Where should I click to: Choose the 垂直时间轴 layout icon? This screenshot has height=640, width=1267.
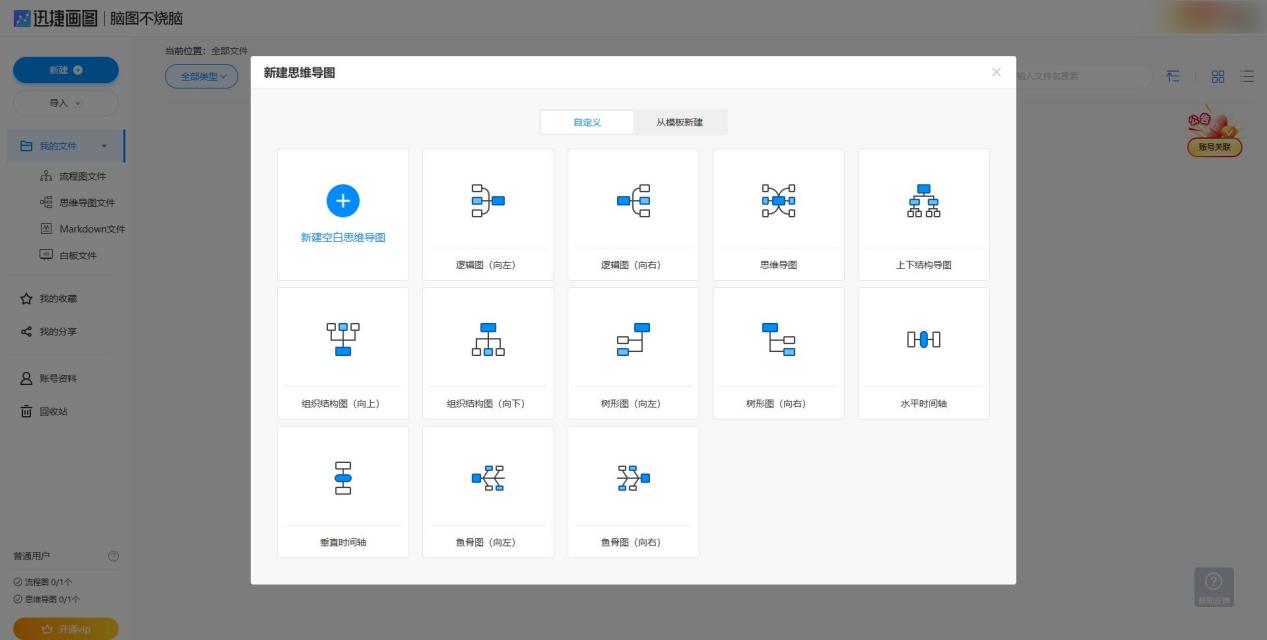(343, 478)
